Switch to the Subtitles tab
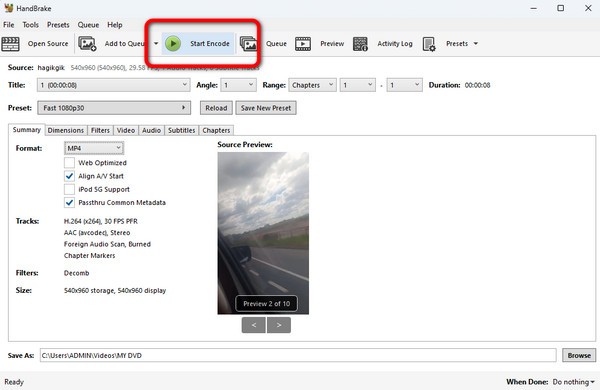 point(182,131)
